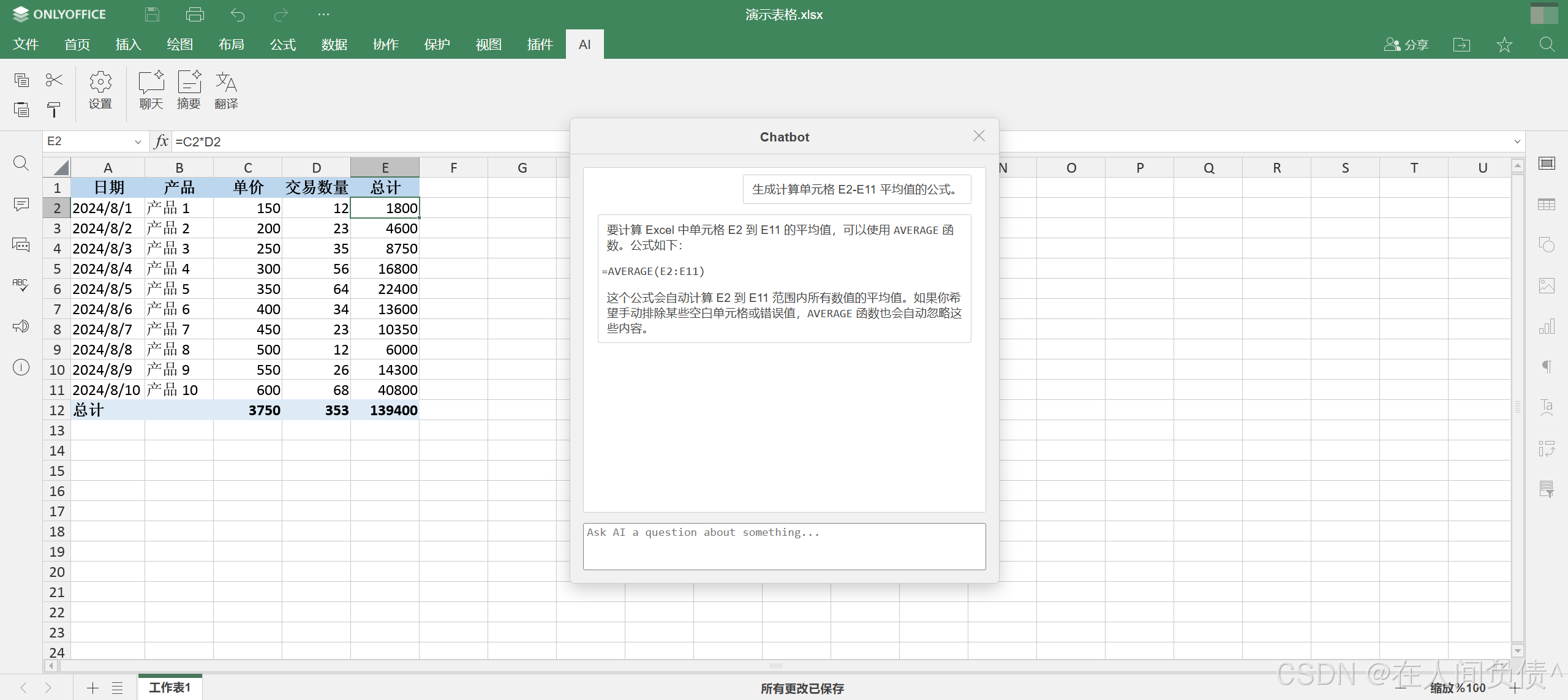Screen dimensions: 1568x700
Task: Open the Translate (翻译) tool
Action: 226,89
